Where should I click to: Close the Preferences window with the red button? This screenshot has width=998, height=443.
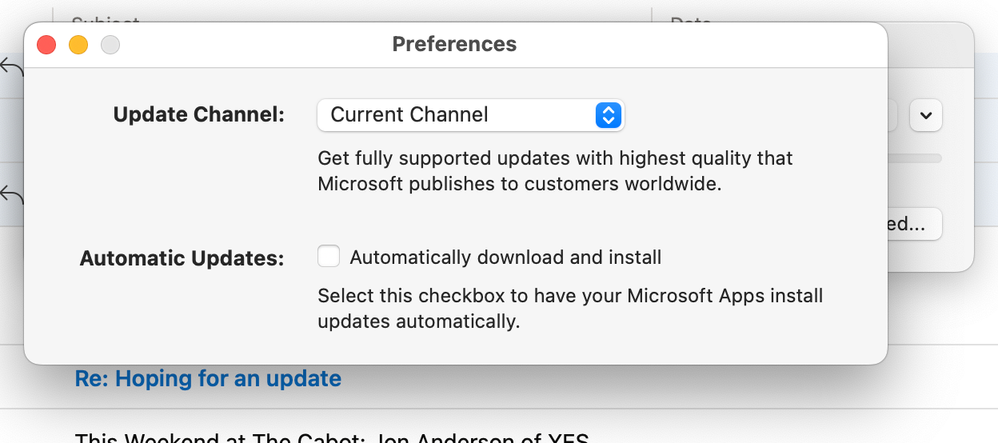(x=46, y=45)
